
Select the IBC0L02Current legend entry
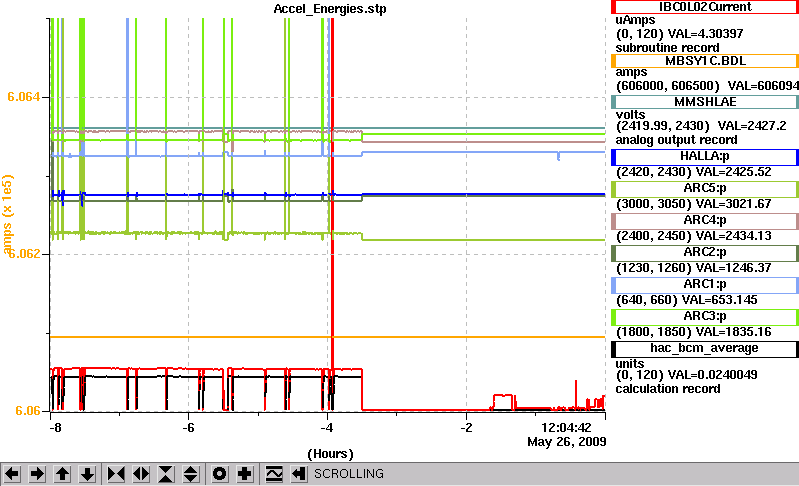(x=705, y=7)
